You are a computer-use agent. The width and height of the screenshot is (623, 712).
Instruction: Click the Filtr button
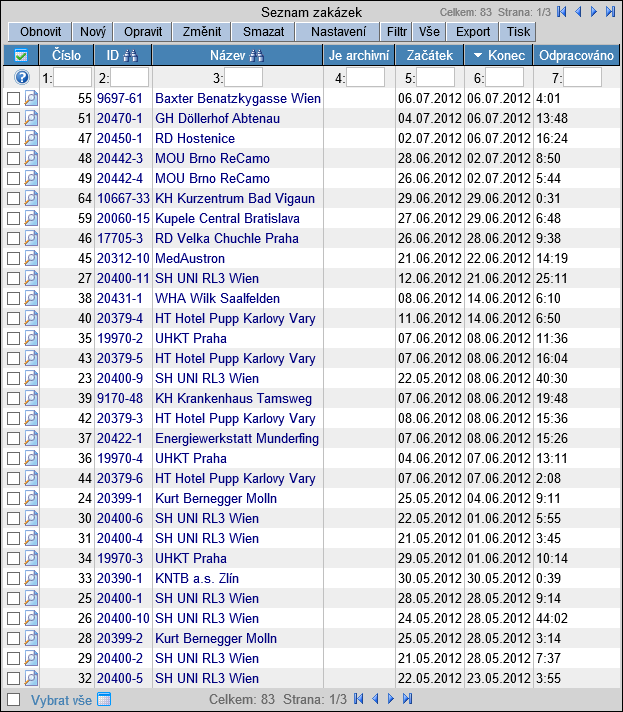coord(396,32)
